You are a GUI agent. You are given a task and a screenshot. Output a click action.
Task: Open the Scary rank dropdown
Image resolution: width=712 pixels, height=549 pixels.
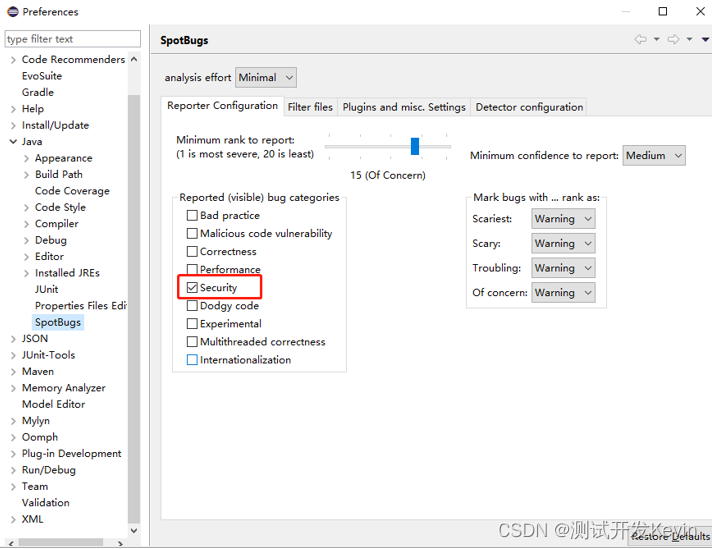coord(563,243)
